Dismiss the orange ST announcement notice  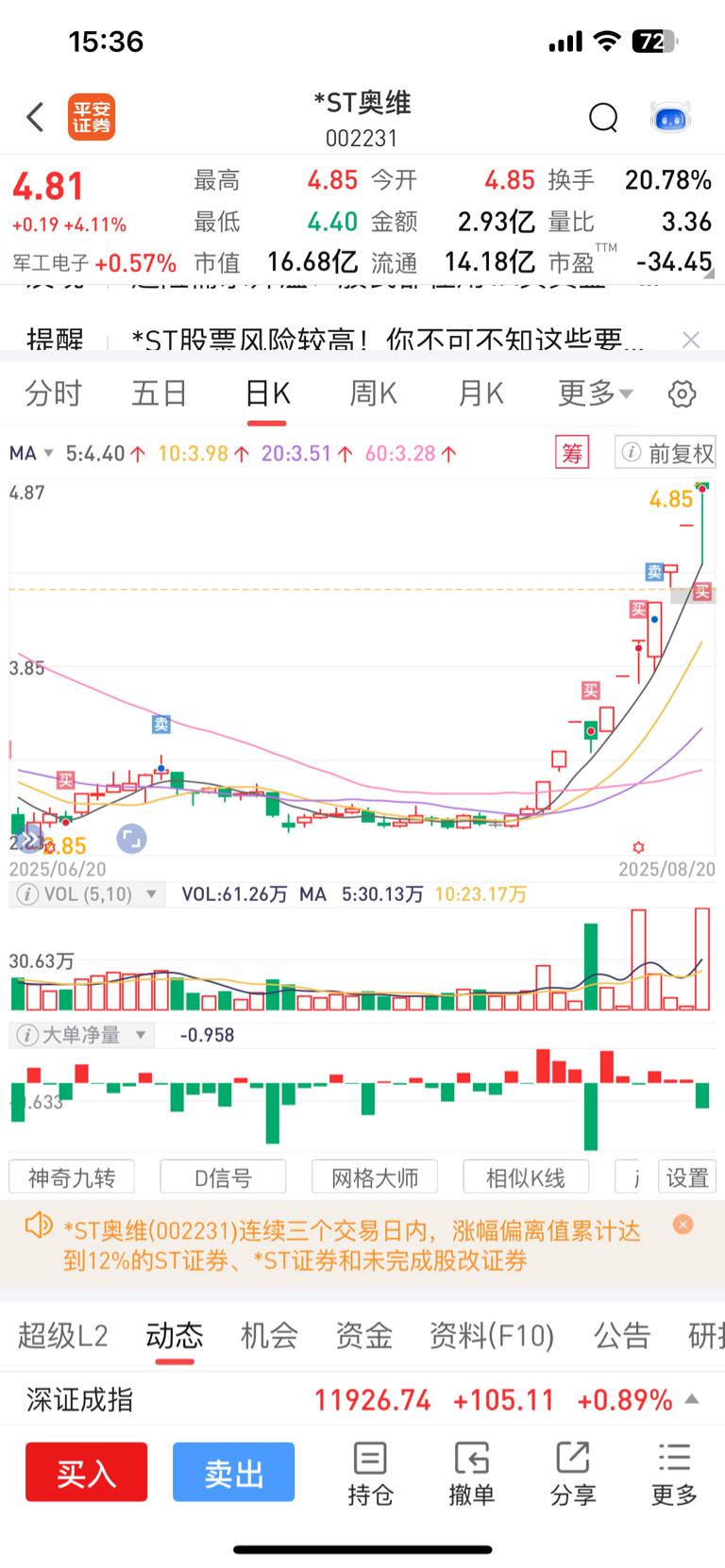point(683,1224)
